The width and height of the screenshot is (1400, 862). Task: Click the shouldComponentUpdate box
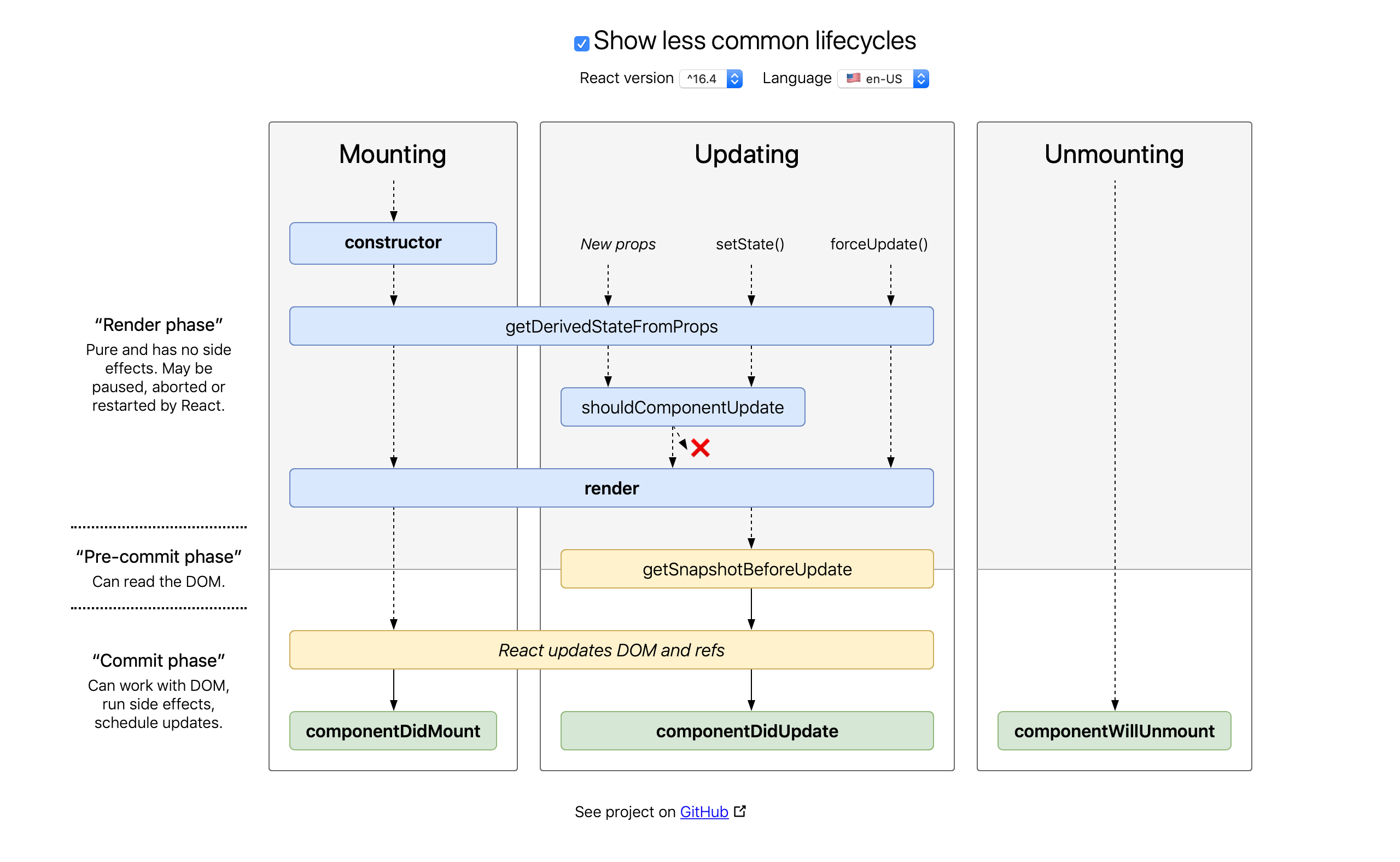click(x=682, y=407)
